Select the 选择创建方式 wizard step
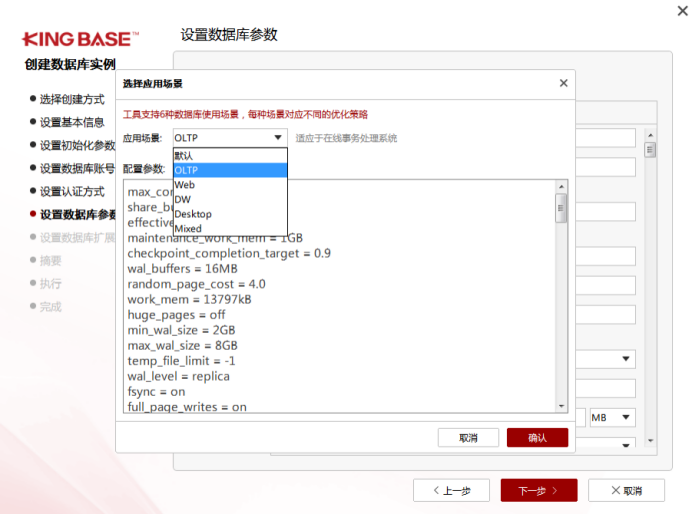The width and height of the screenshot is (692, 515). point(72,99)
